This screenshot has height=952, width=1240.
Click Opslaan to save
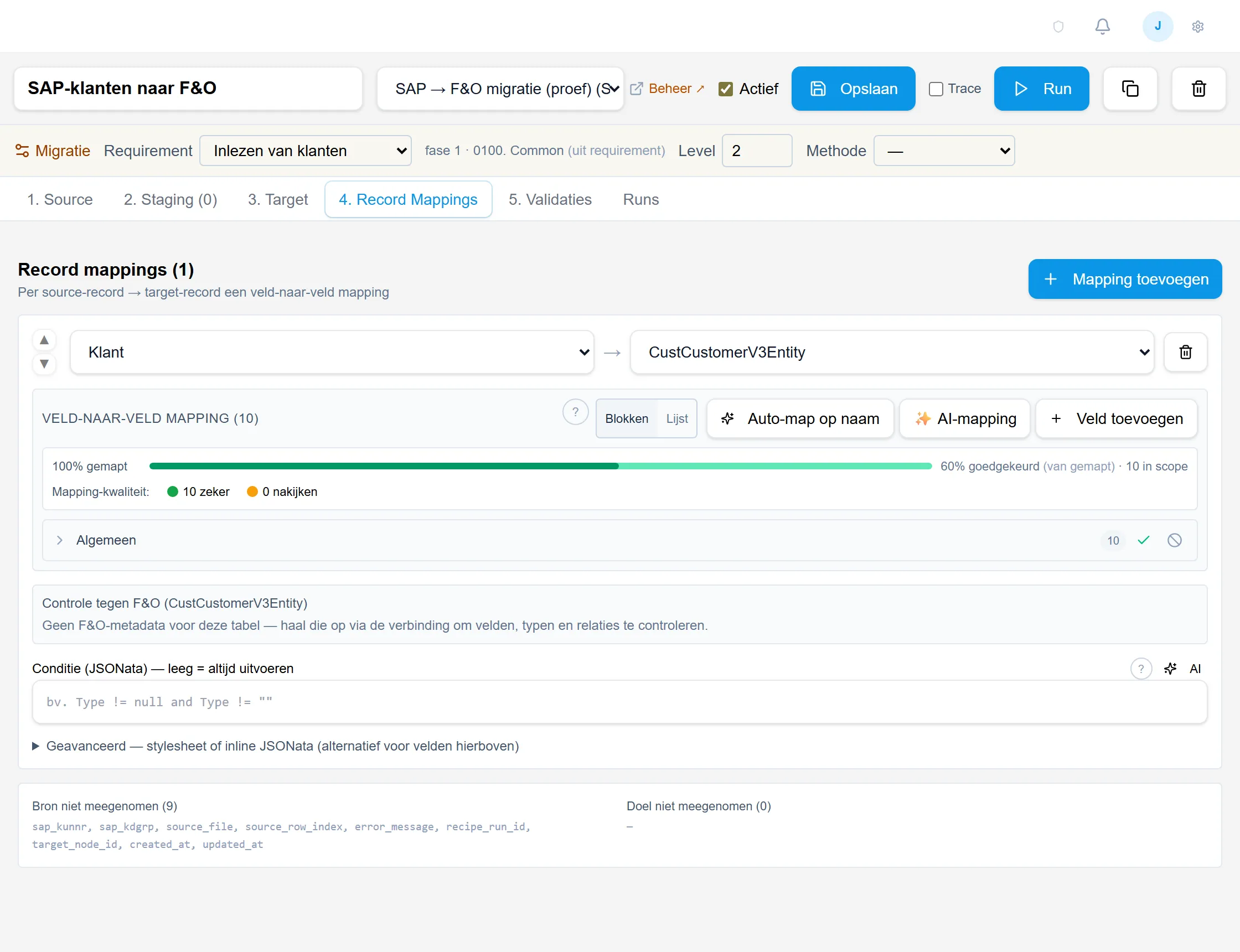[853, 89]
